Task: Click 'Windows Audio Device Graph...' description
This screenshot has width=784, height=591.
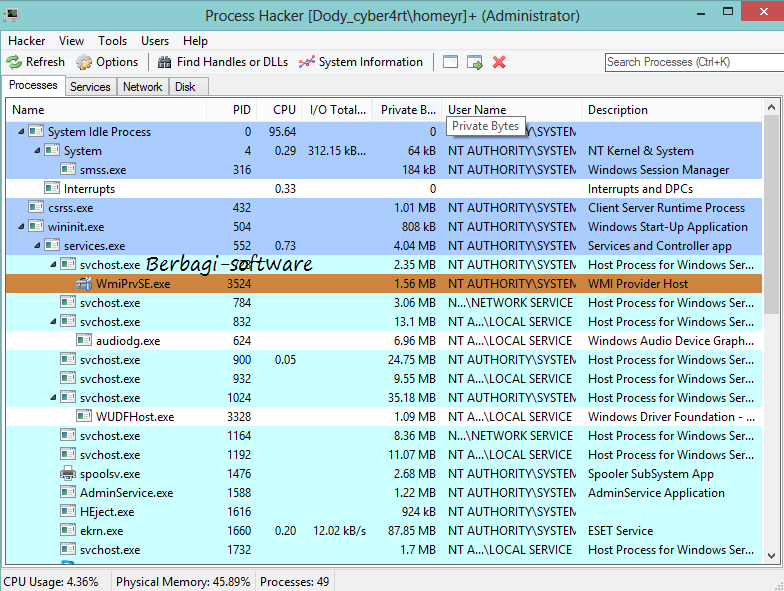Action: (x=670, y=340)
